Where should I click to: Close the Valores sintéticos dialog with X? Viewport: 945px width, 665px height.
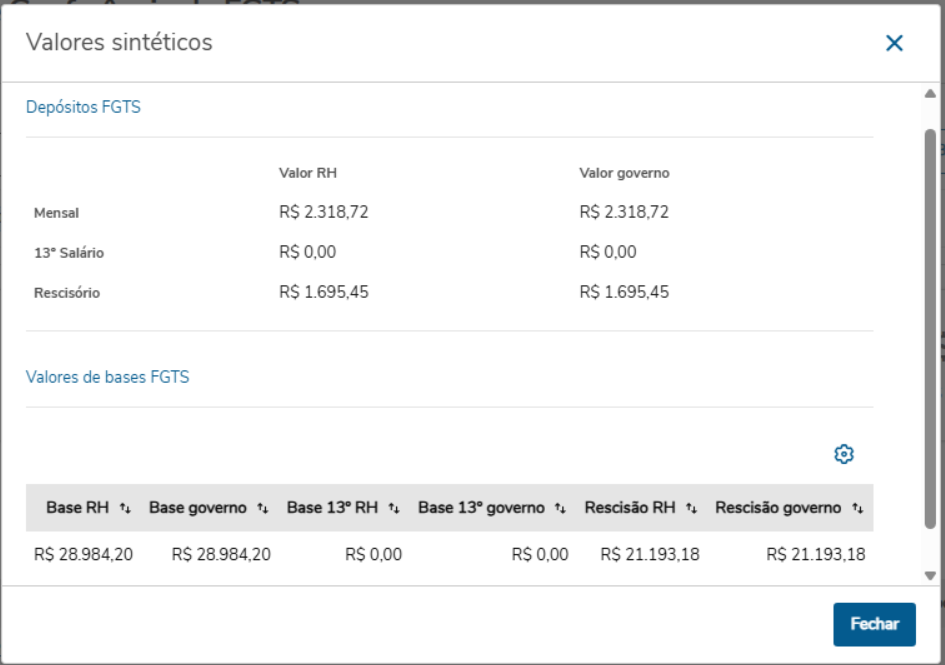click(x=894, y=43)
